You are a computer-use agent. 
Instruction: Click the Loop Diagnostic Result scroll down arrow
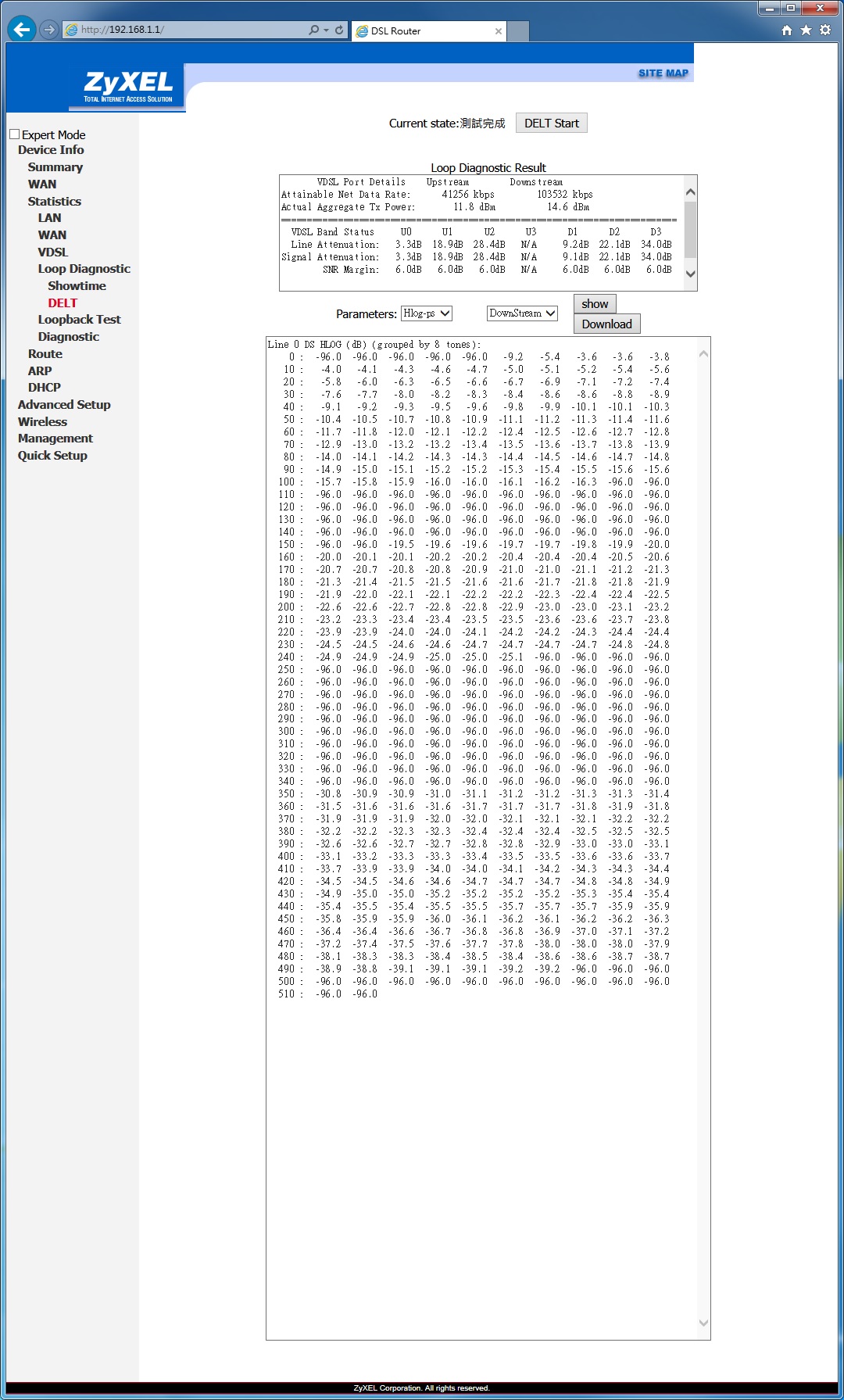pos(690,274)
